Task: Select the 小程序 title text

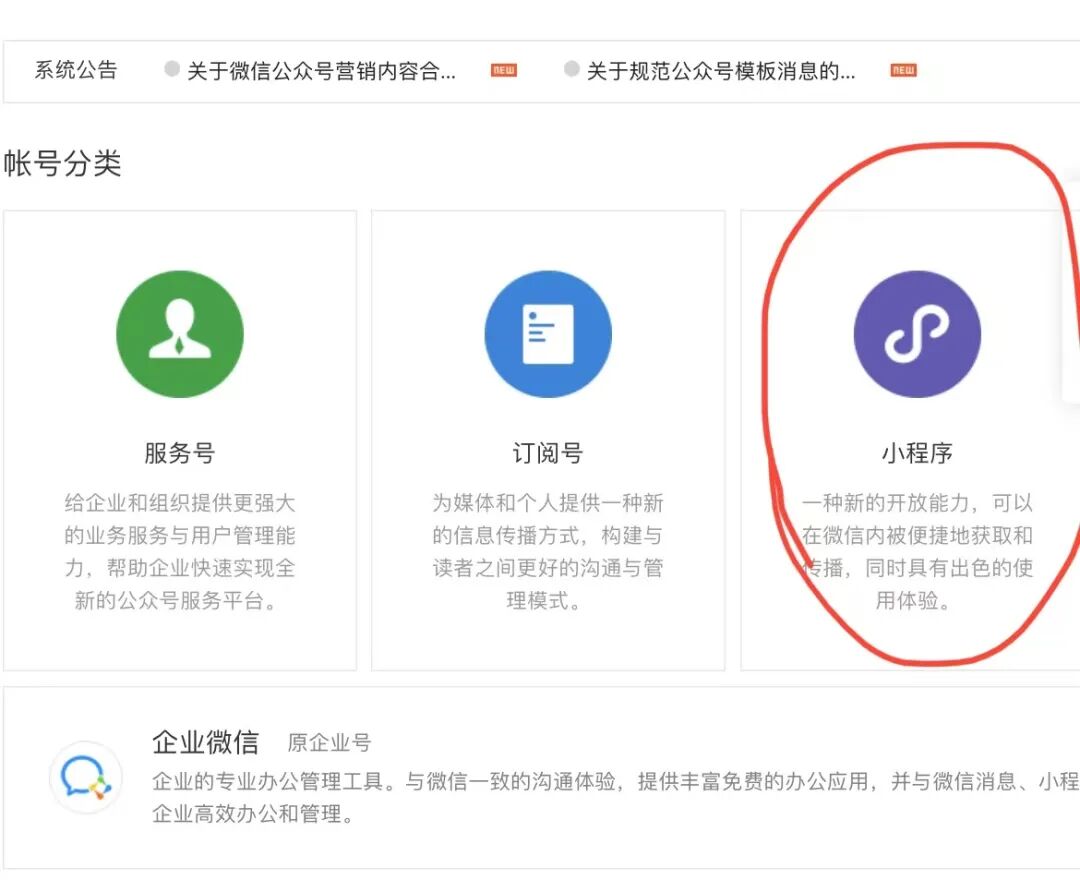Action: (917, 453)
